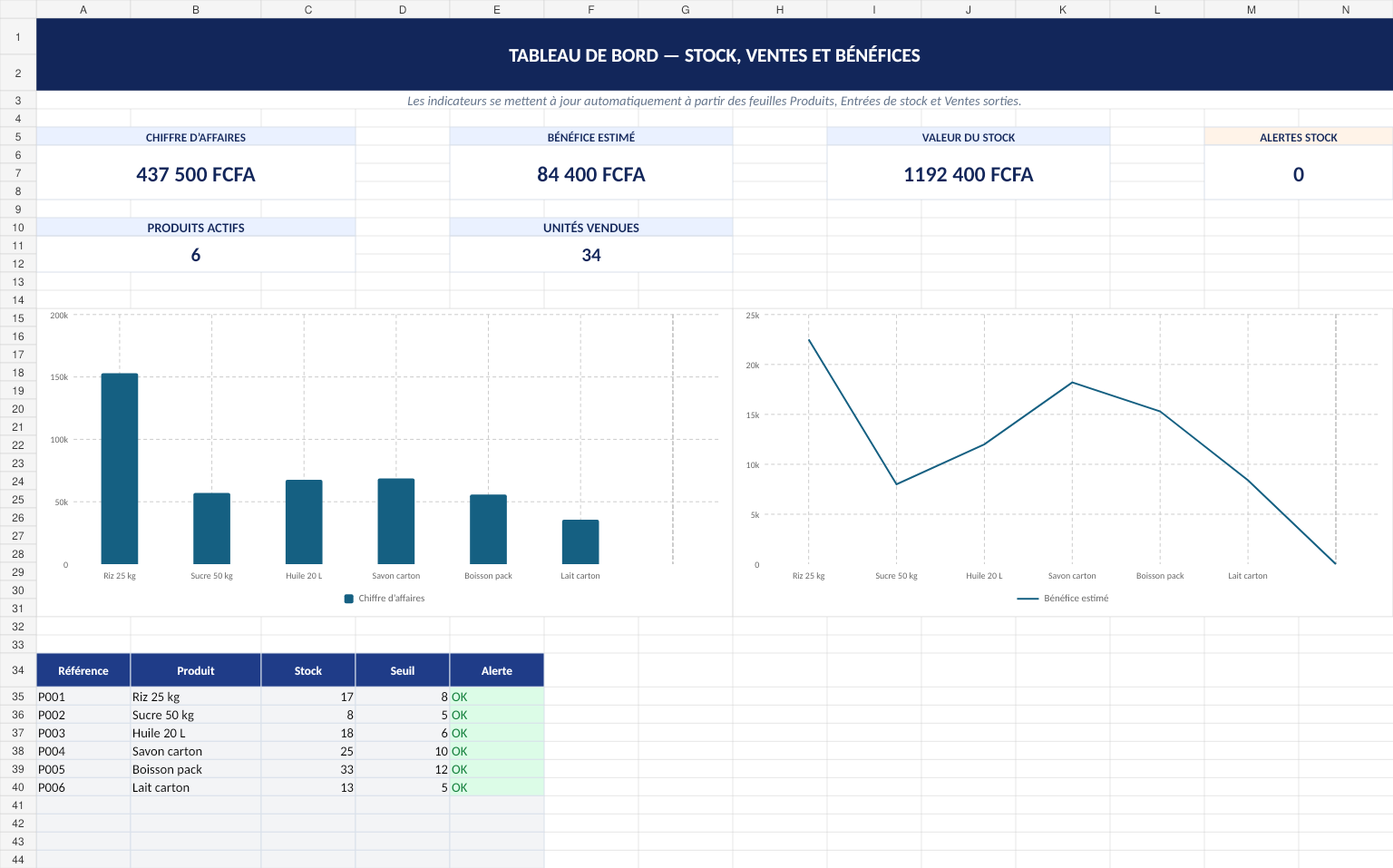Click the Savon carton label under line chart
The image size is (1393, 868).
[x=1072, y=576]
